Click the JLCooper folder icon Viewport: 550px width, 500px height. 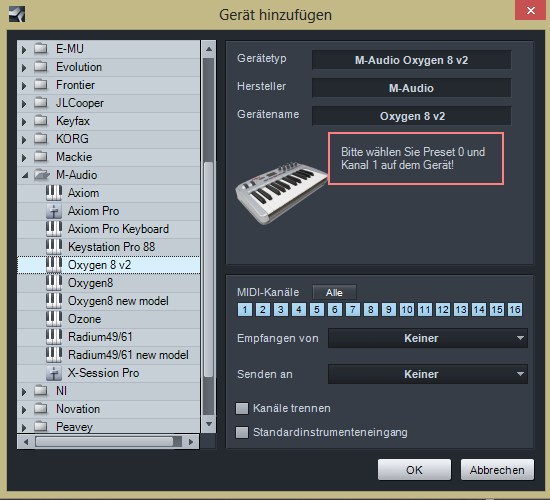tap(41, 102)
